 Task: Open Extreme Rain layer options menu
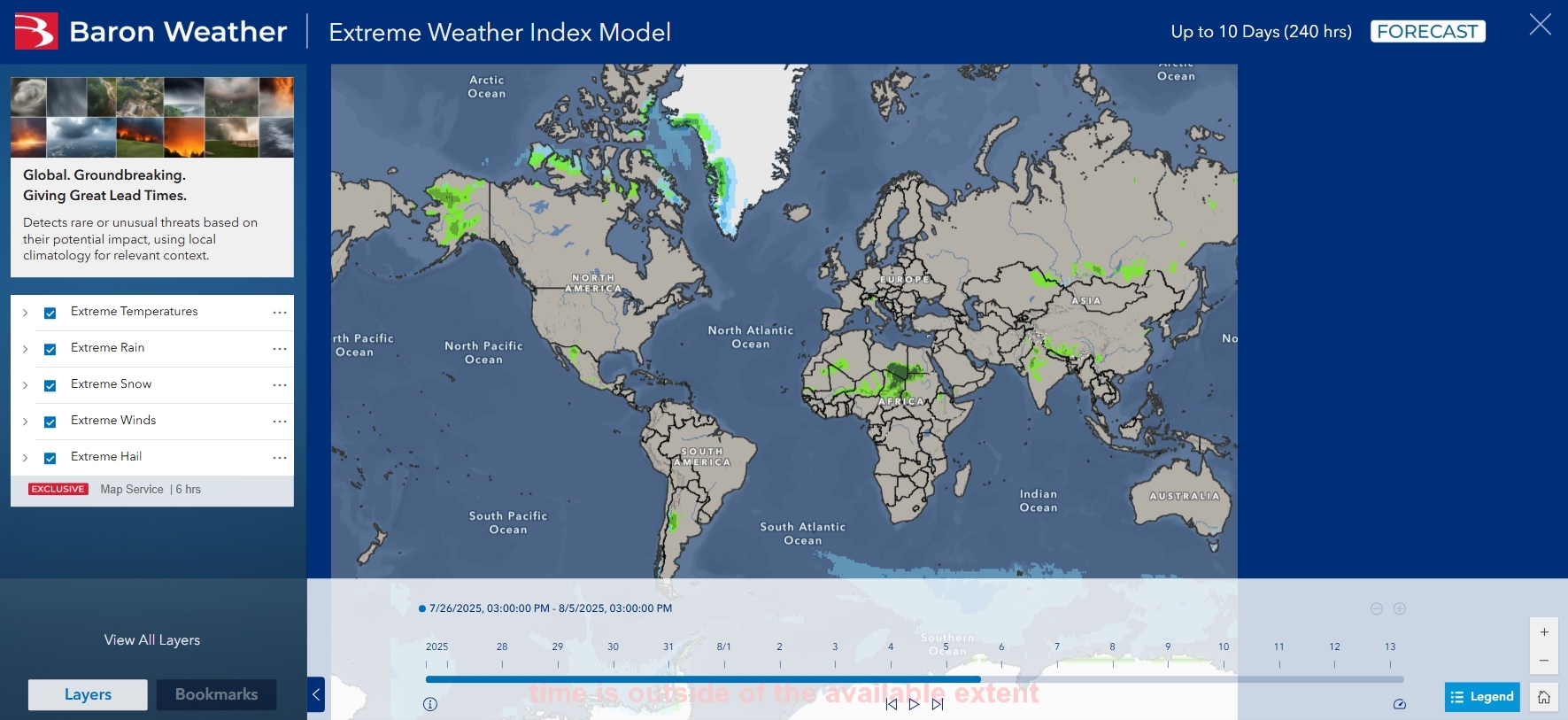pos(280,348)
